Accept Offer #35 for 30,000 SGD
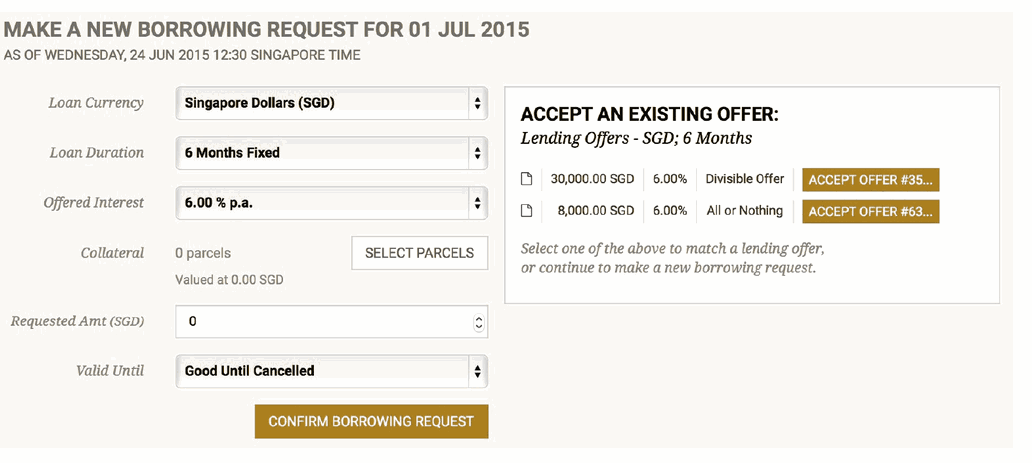The width and height of the screenshot is (1032, 463). (871, 180)
